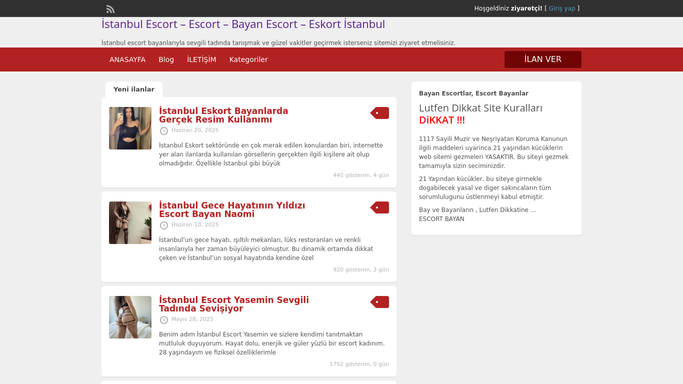This screenshot has width=683, height=384.
Task: Click clock icon beside Haziran 10, 2025
Action: pyautogui.click(x=164, y=226)
